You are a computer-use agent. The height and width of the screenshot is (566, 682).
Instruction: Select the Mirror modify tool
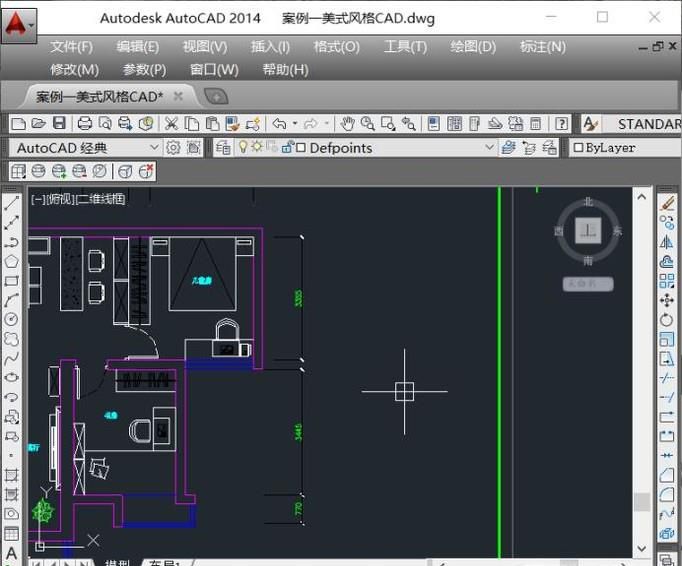(x=668, y=242)
